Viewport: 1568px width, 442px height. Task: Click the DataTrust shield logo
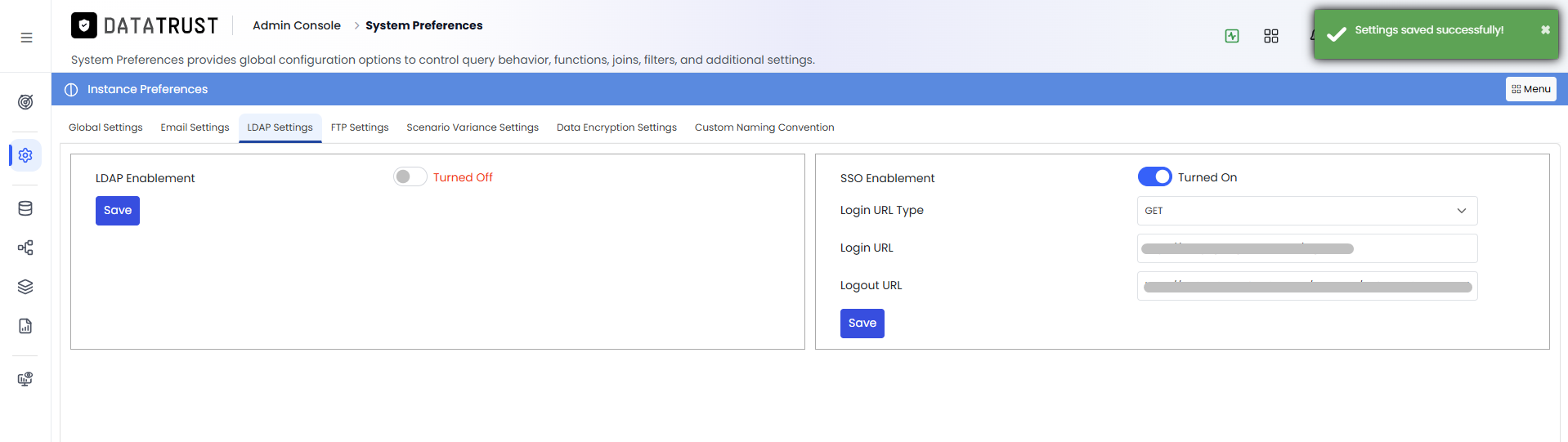pyautogui.click(x=83, y=25)
